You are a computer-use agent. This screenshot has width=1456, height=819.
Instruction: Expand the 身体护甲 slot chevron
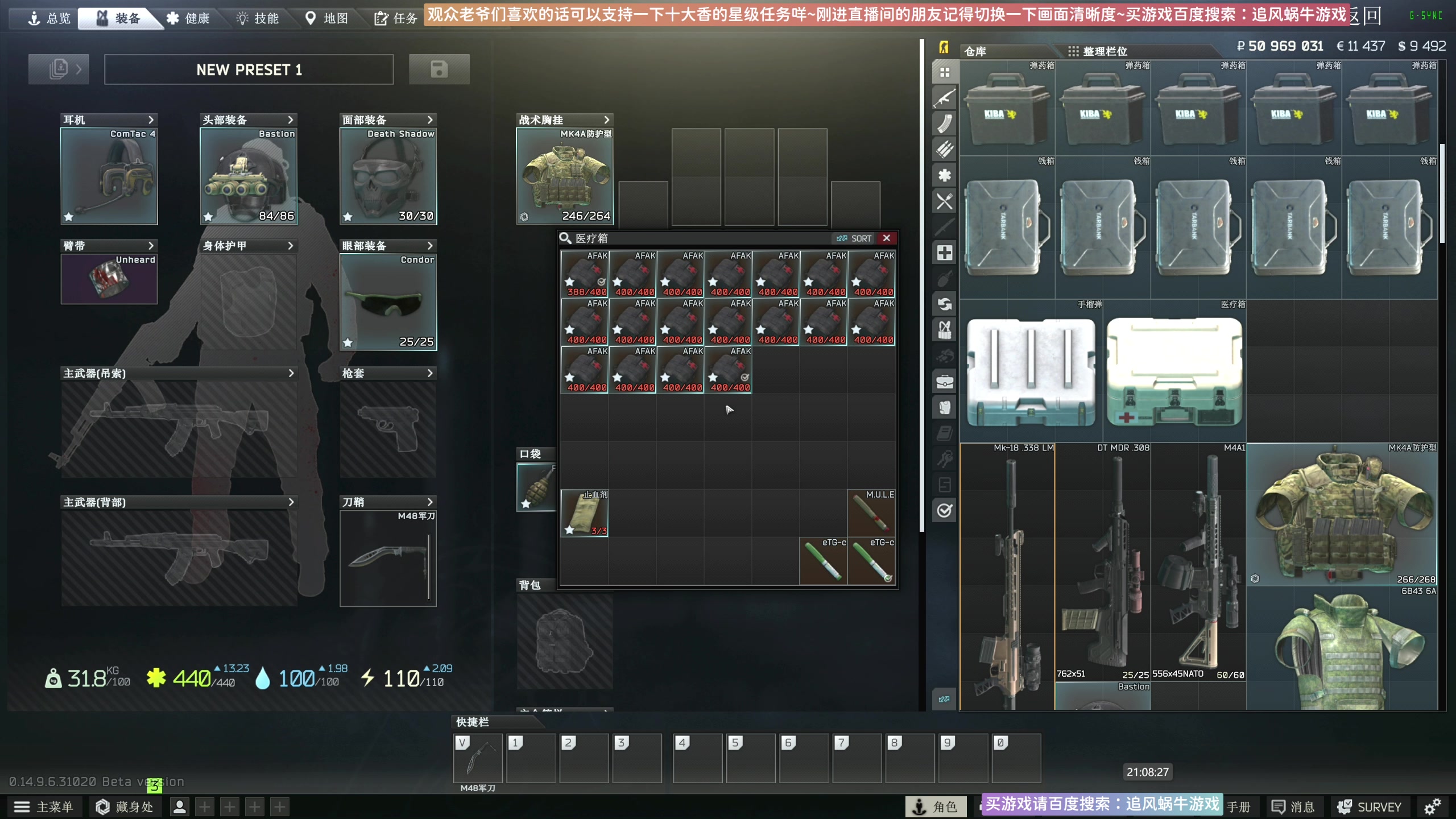pyautogui.click(x=291, y=246)
